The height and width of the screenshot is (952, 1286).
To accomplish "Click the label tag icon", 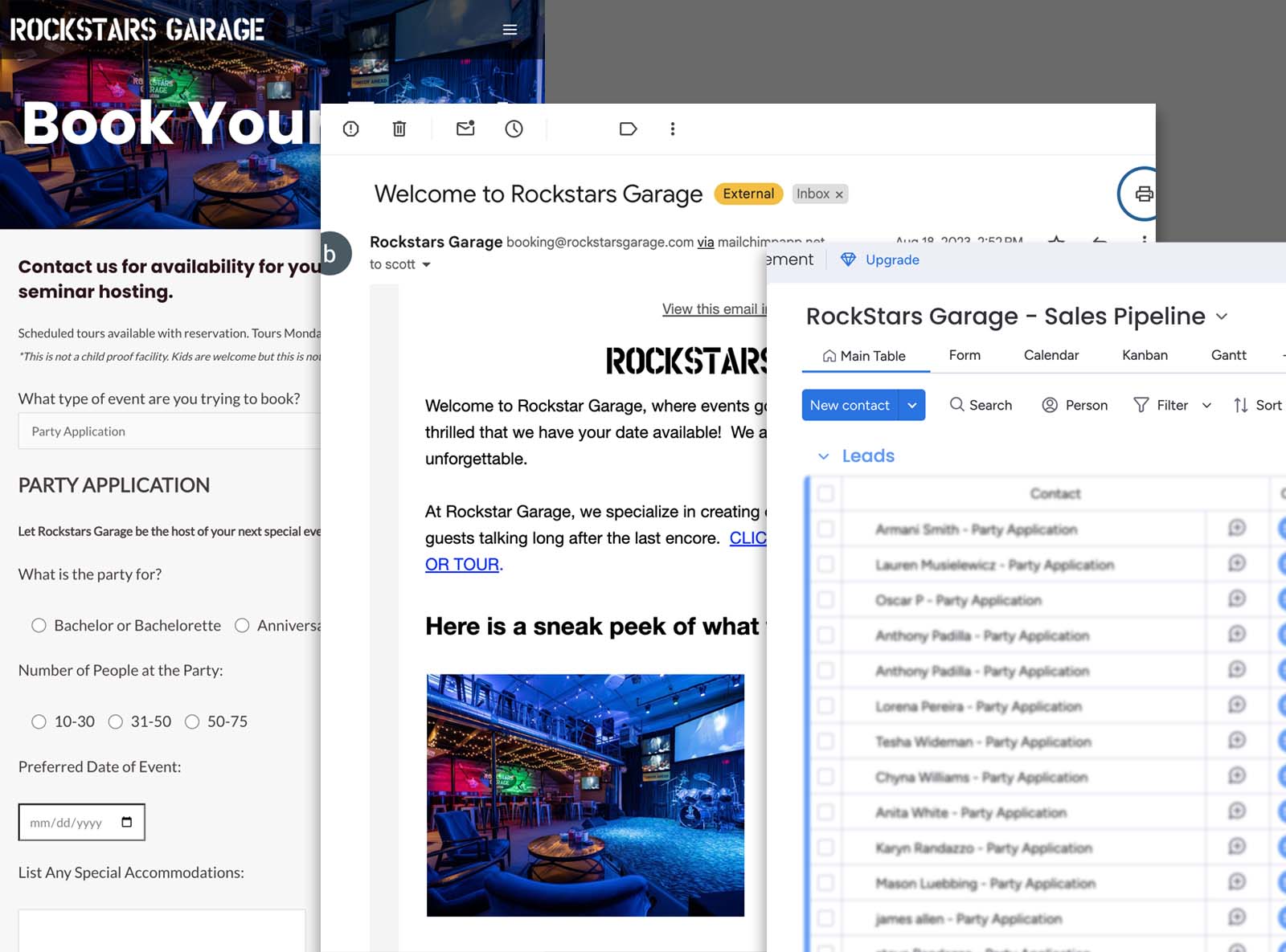I will click(628, 129).
